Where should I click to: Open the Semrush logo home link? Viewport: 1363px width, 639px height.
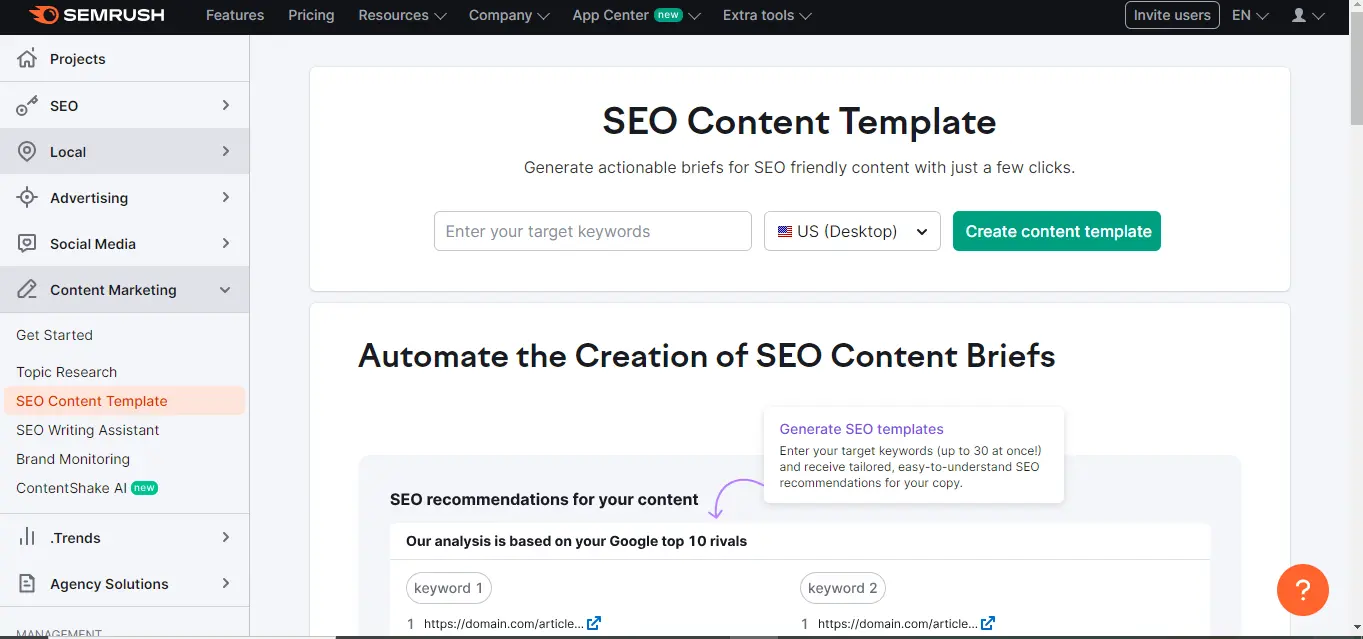coord(96,15)
